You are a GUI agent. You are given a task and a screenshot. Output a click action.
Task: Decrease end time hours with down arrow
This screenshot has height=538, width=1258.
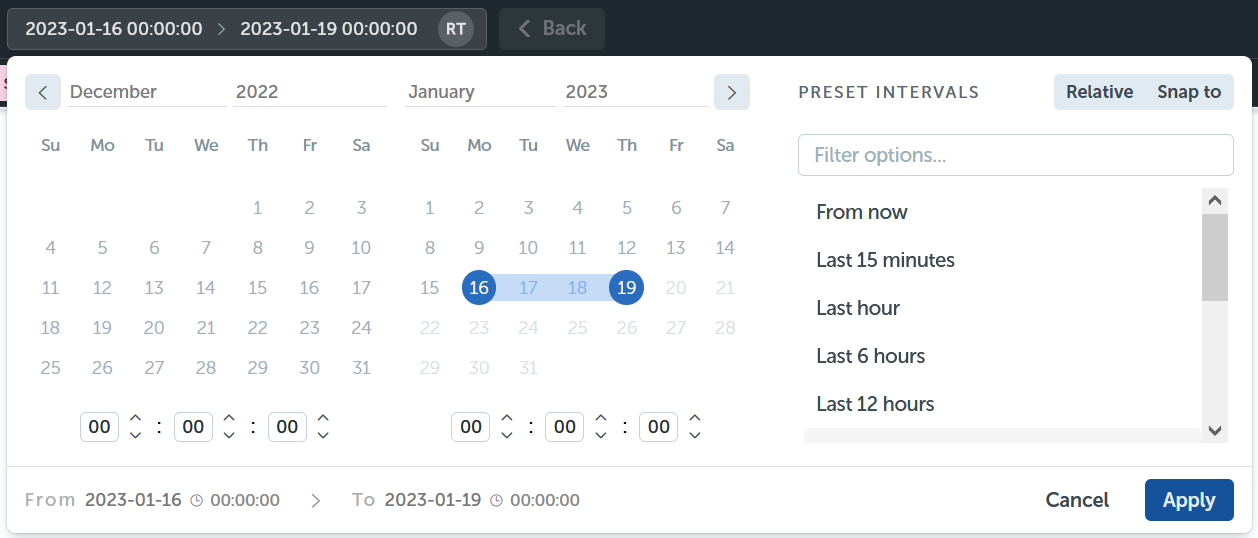tap(507, 435)
